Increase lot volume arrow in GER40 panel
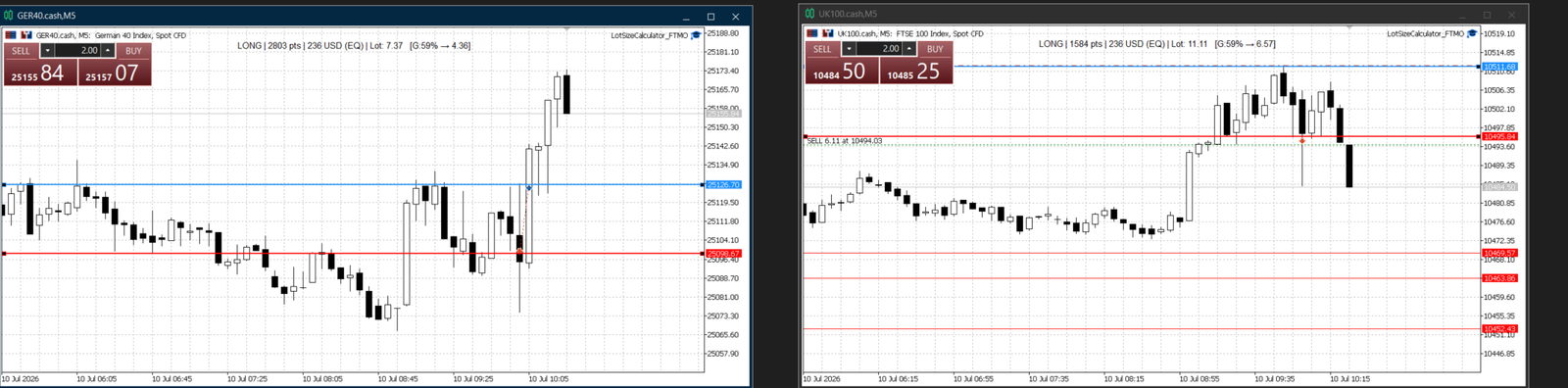Screen dimensions: 1568x388 pyautogui.click(x=108, y=51)
